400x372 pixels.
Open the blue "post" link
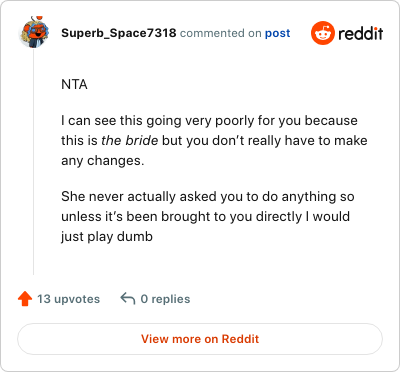(277, 33)
